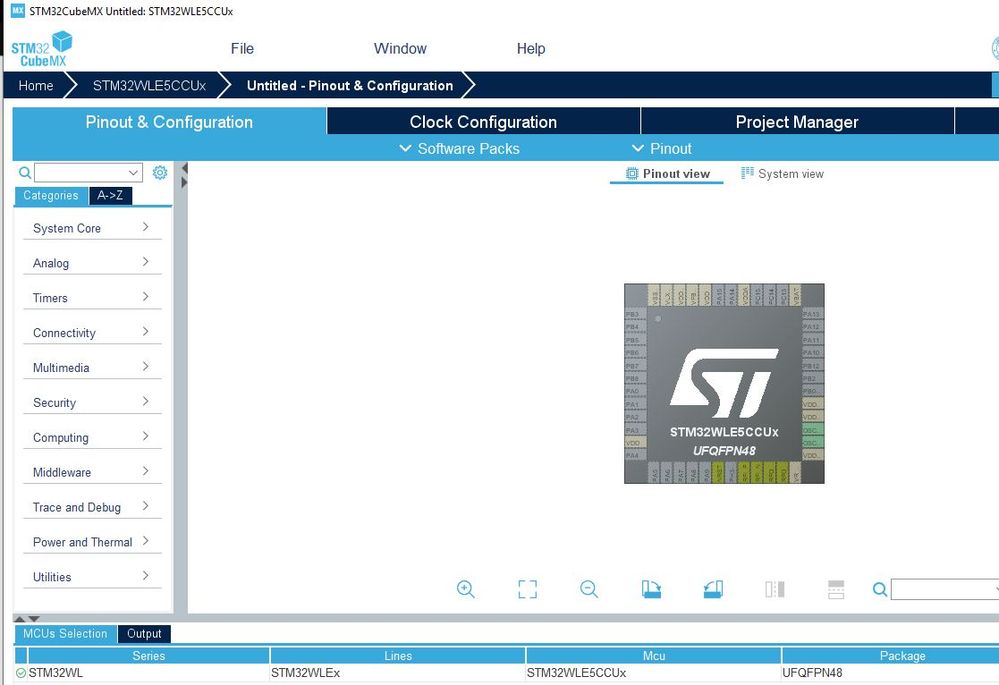Click the STM32CubeMX logo
Viewport: 999px width, 685px height.
pyautogui.click(x=41, y=49)
